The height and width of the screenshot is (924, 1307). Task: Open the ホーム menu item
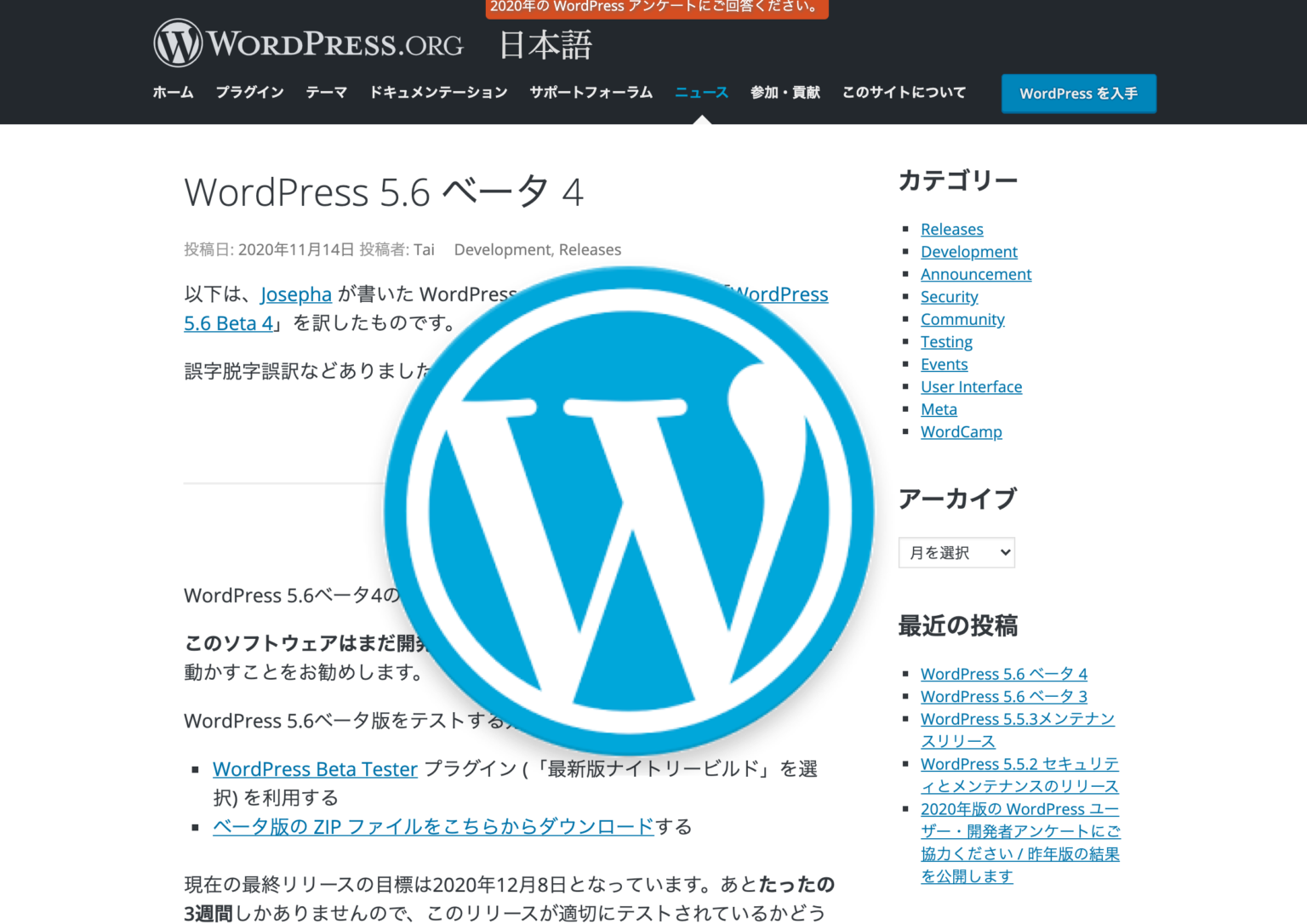pyautogui.click(x=172, y=92)
